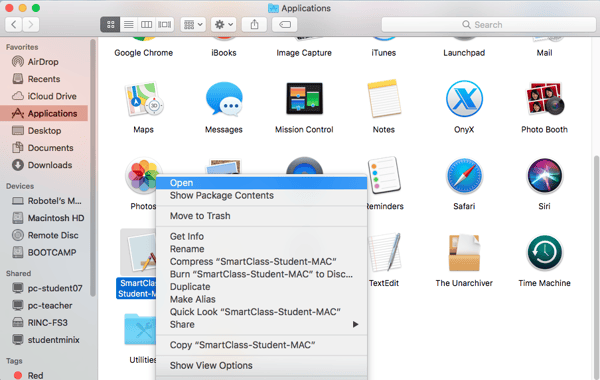Click the Image Capture label
Image resolution: width=600 pixels, height=380 pixels.
304,53
